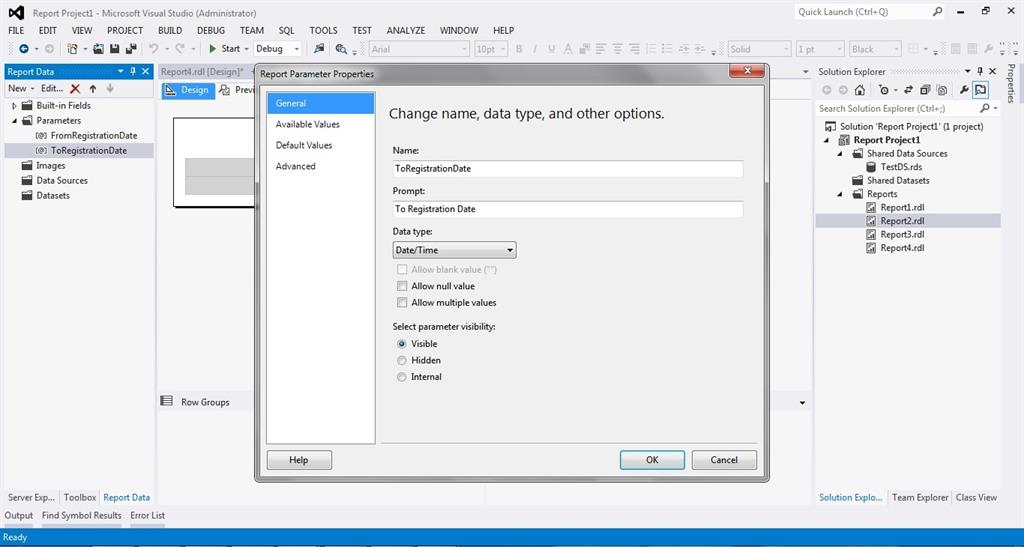Viewport: 1024px width, 547px height.
Task: Click the Name input field
Action: tap(568, 168)
